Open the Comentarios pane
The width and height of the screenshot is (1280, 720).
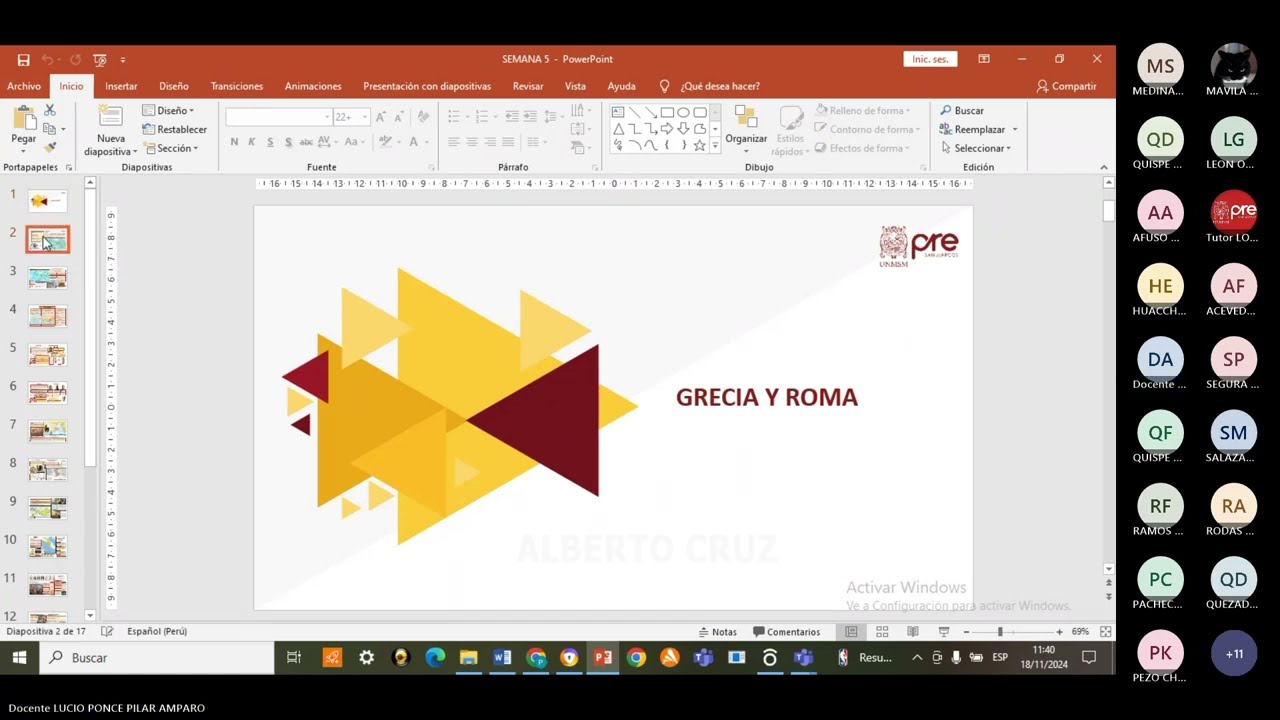click(x=786, y=632)
